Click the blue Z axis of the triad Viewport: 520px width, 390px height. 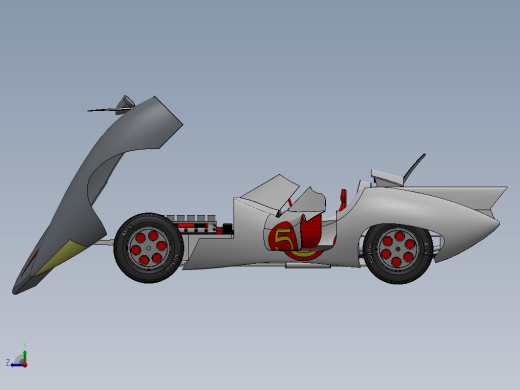[16, 365]
